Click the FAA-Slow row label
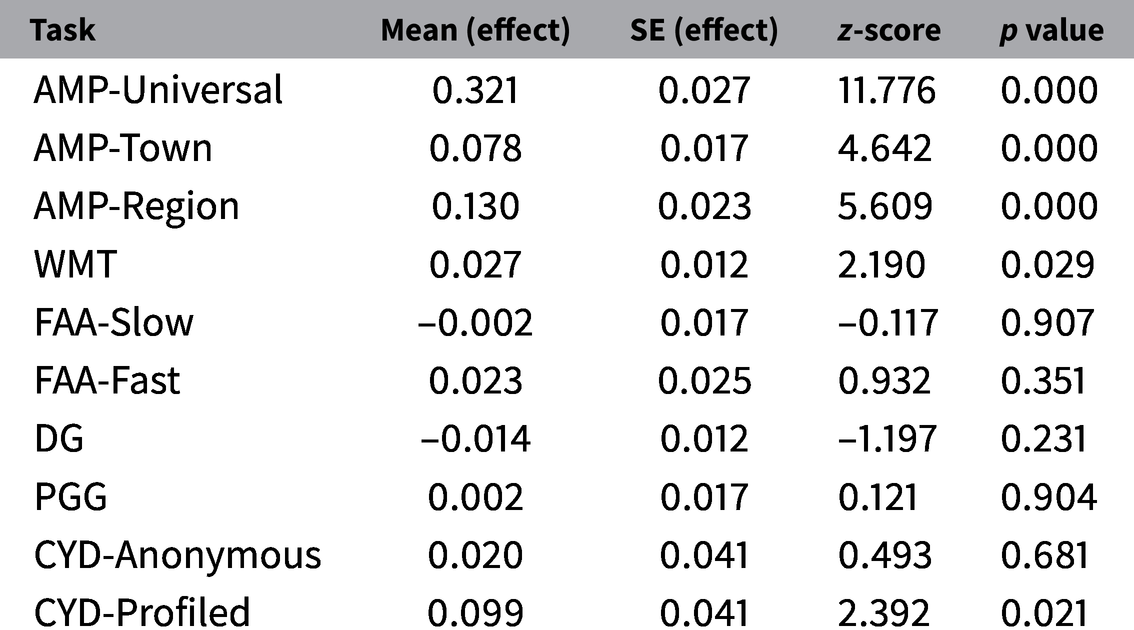 tap(113, 323)
